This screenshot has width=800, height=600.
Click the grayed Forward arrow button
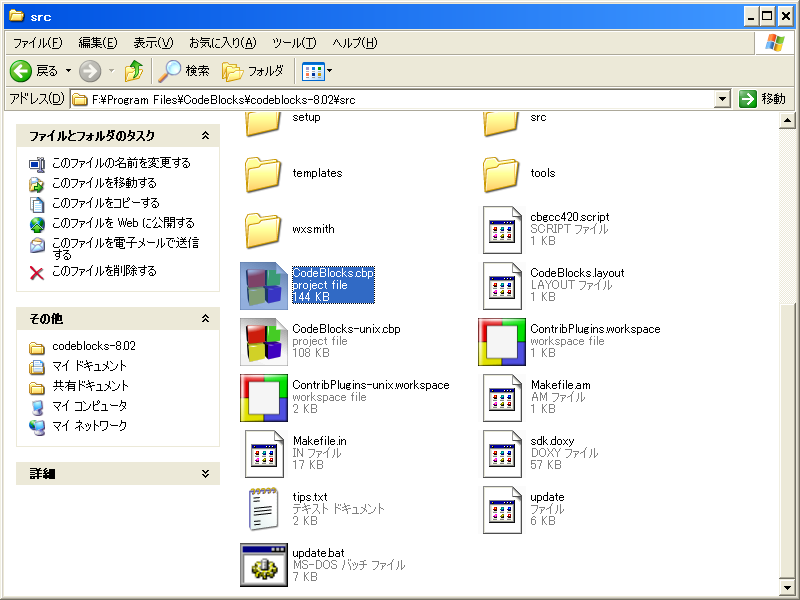click(x=90, y=71)
